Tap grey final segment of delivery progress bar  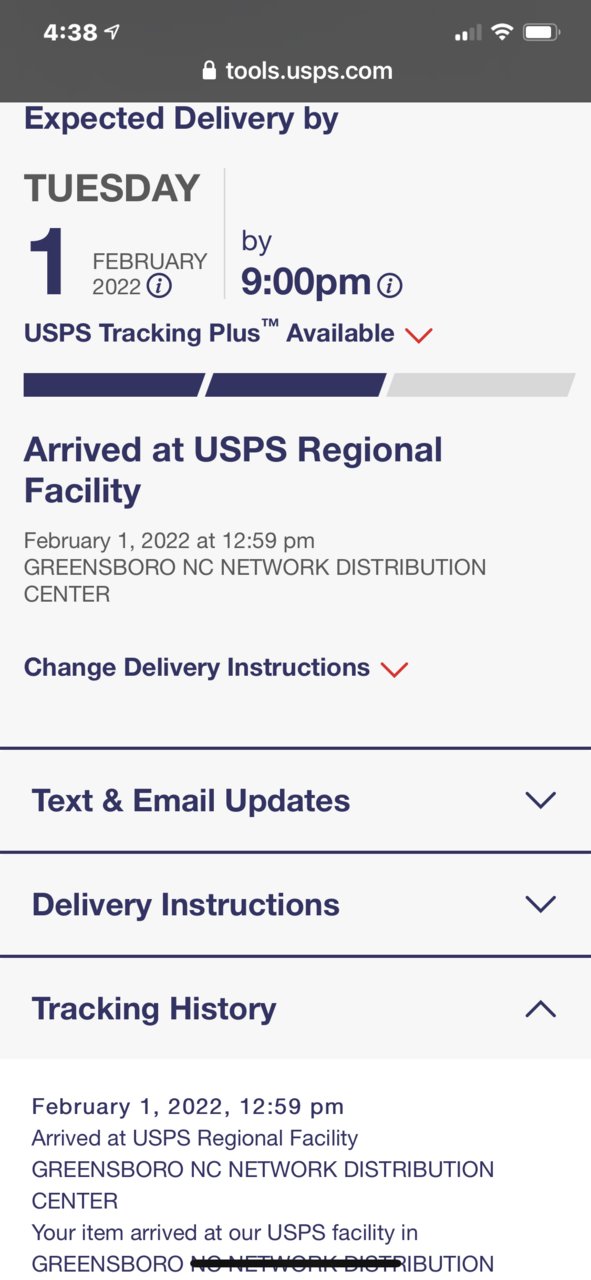(x=481, y=385)
